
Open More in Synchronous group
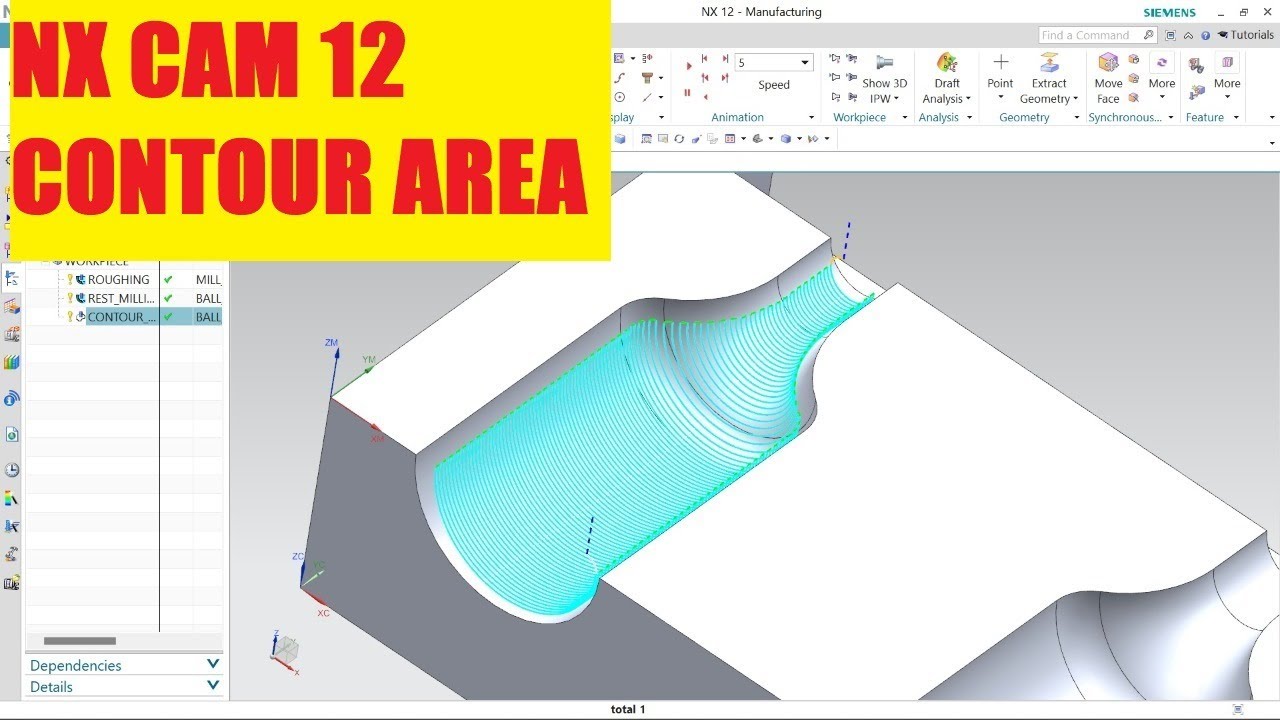click(x=1162, y=78)
